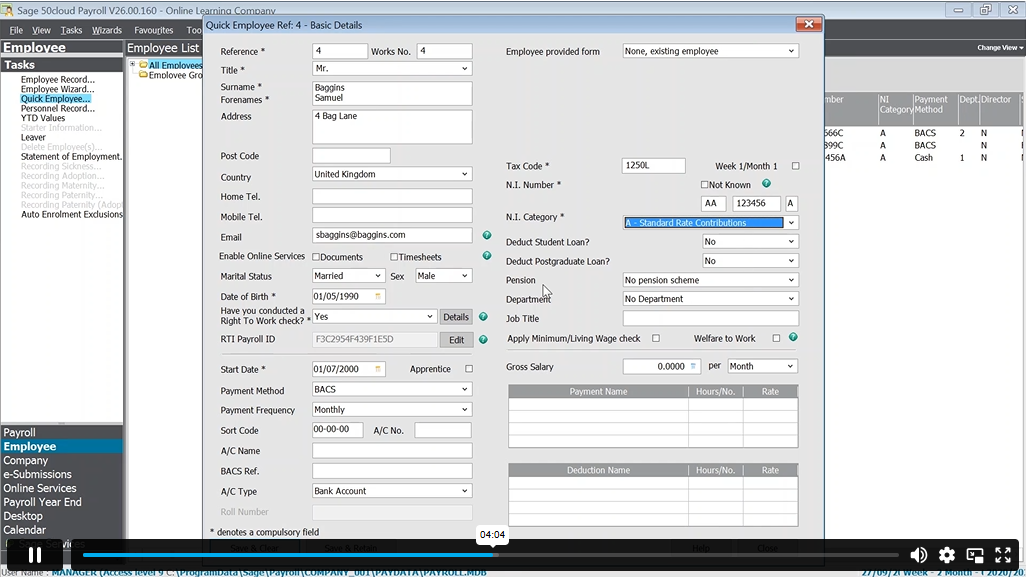Open the Wizards menu
The height and width of the screenshot is (577, 1026).
(x=107, y=31)
